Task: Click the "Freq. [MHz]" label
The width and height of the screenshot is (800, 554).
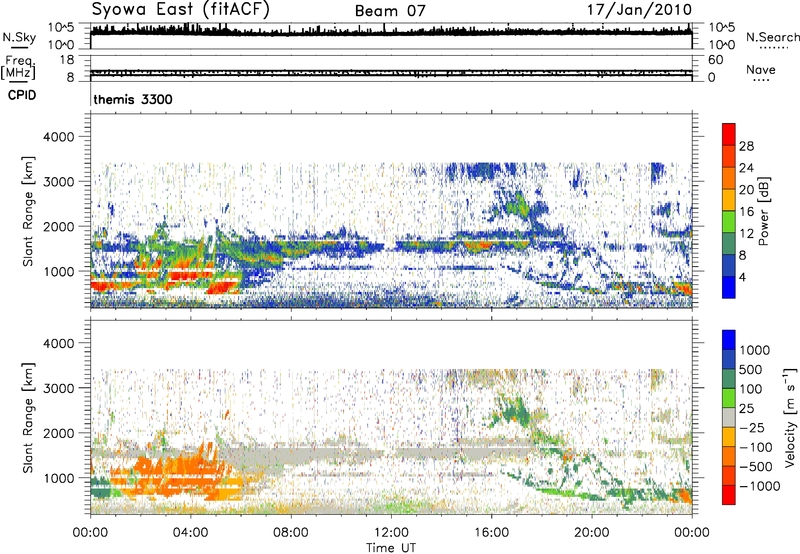Action: pos(19,68)
